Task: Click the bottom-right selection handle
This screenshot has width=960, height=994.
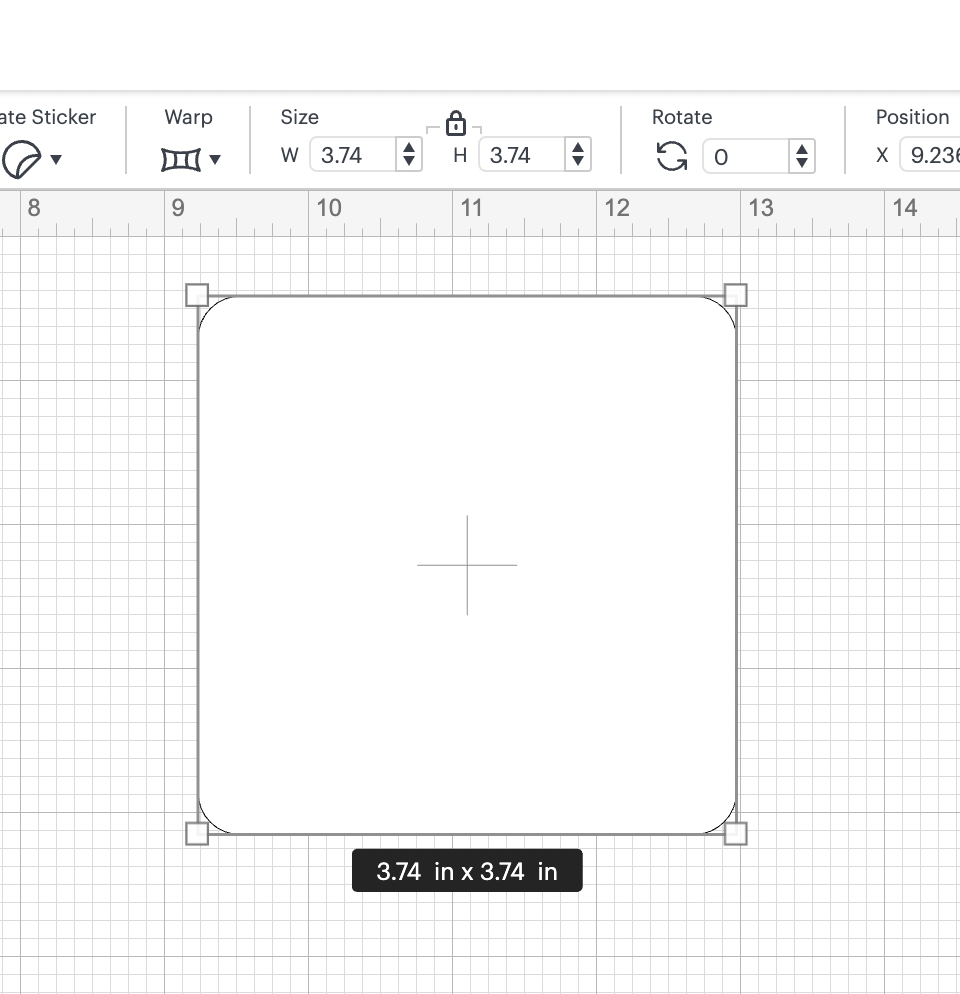Action: [736, 834]
